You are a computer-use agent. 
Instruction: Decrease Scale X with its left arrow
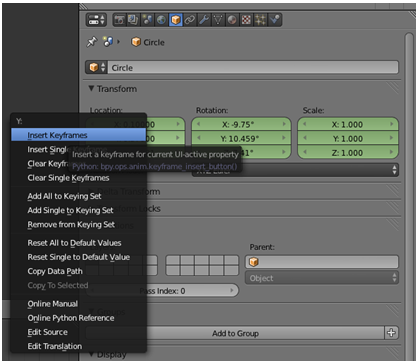click(305, 124)
